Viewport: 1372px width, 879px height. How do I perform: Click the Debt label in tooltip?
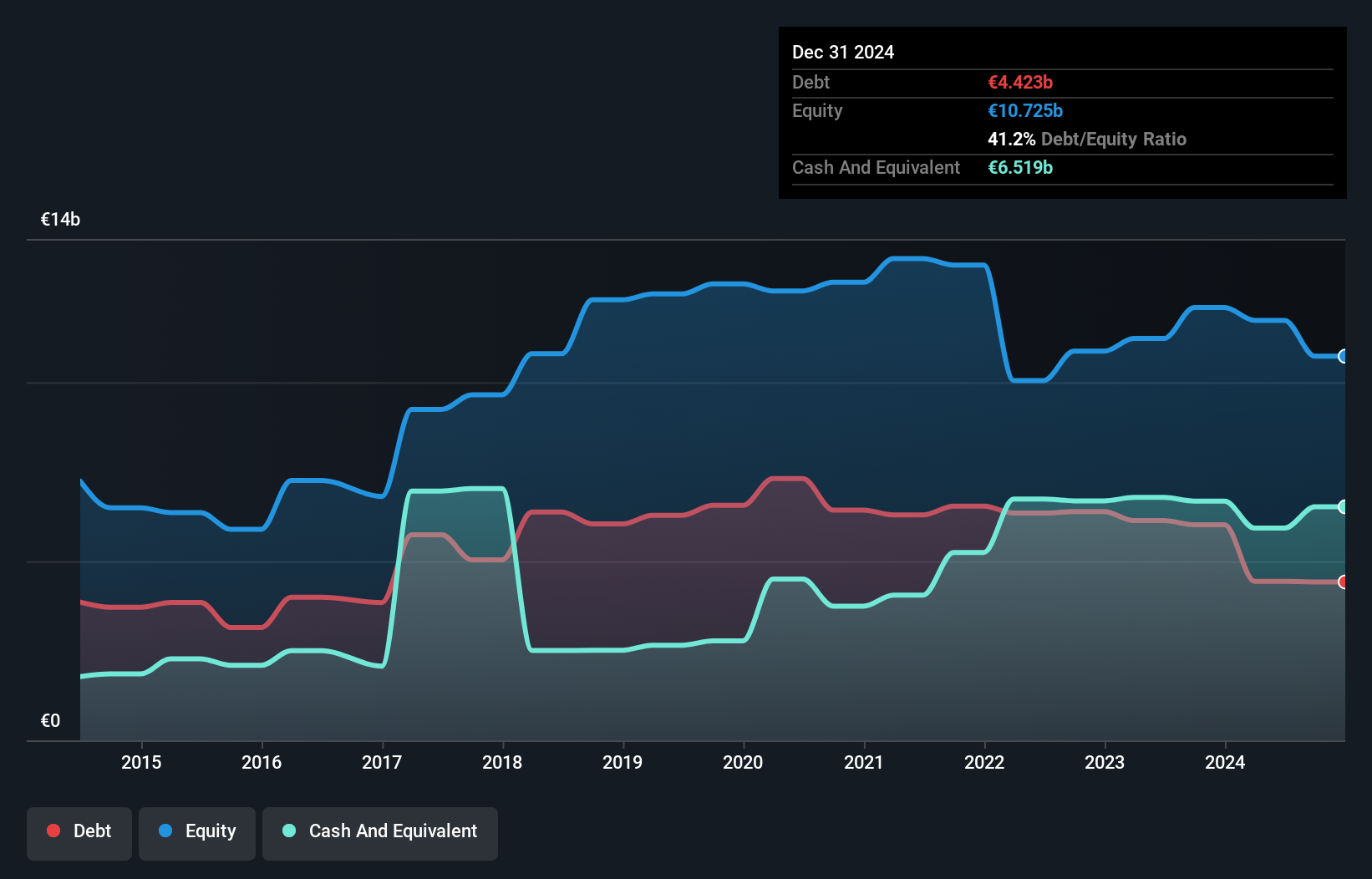coord(810,83)
